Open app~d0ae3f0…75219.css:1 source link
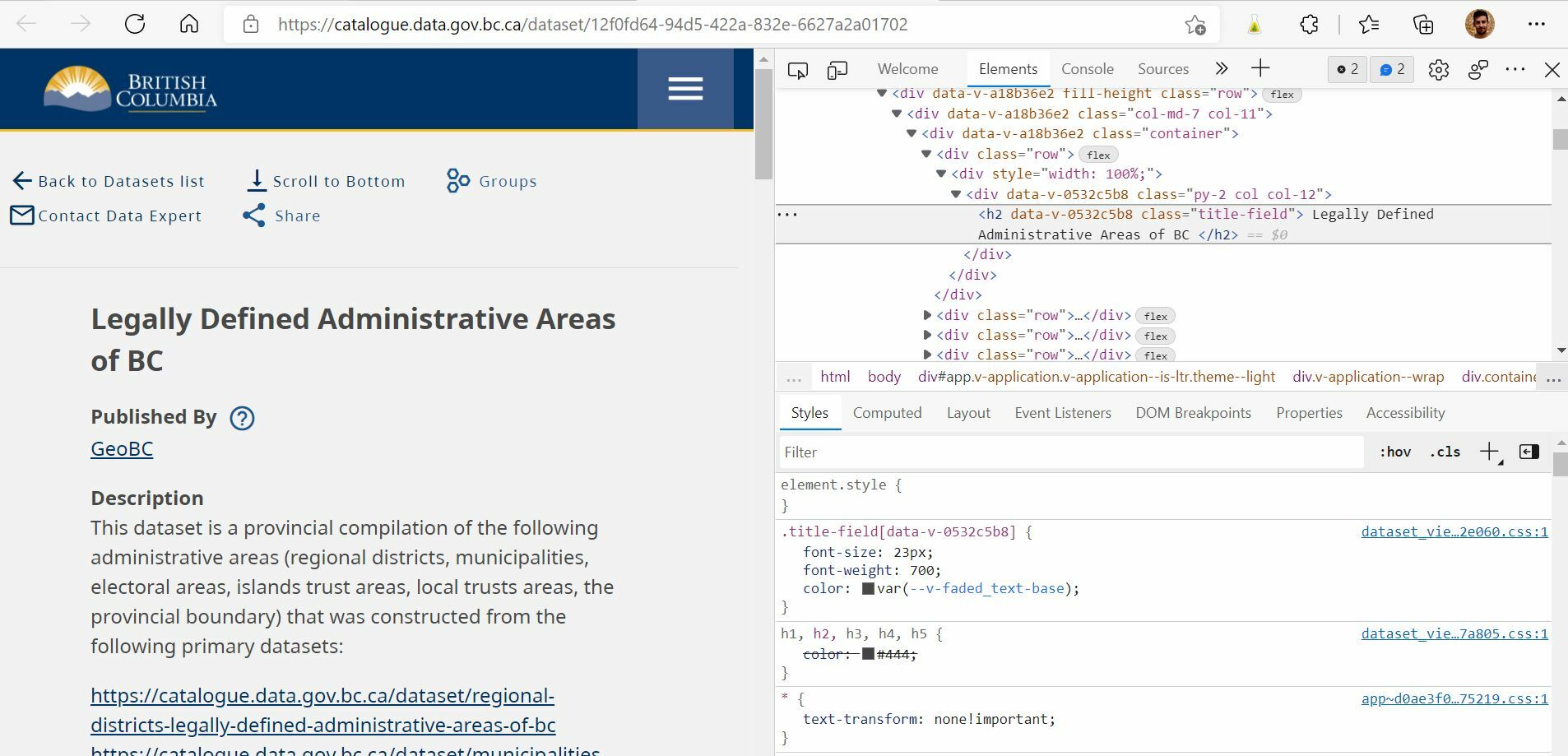Screen dimensions: 1568x756 pos(1454,698)
